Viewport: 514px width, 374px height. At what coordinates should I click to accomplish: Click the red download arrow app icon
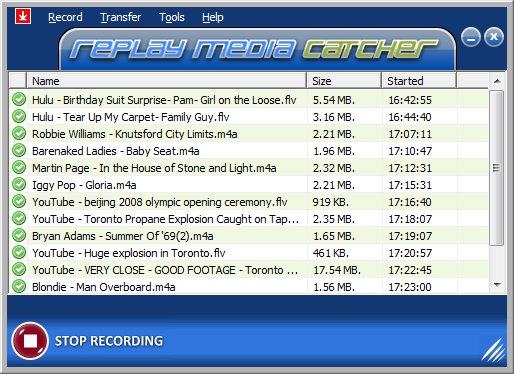click(x=23, y=16)
